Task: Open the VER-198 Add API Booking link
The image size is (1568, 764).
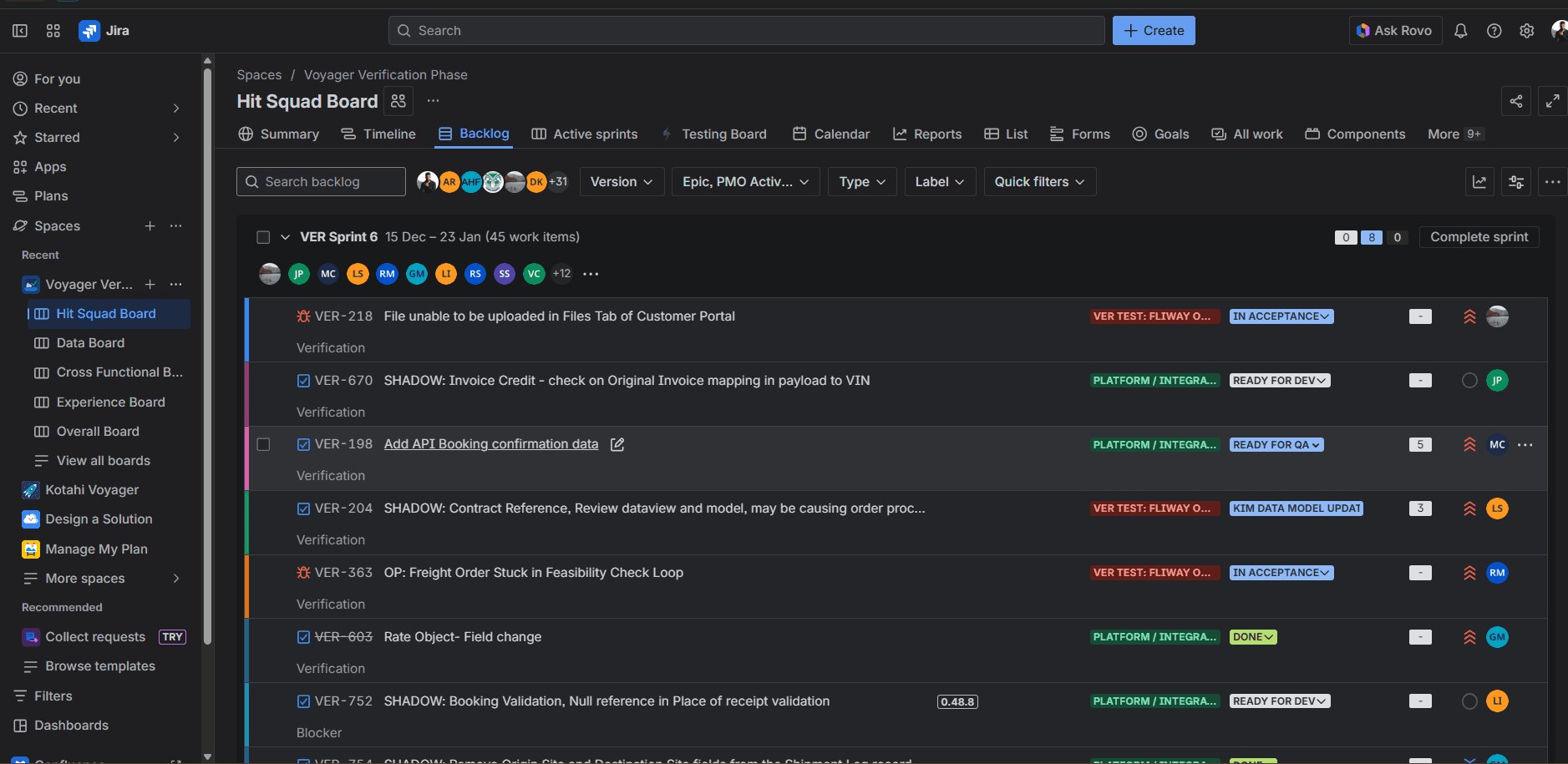Action: click(491, 444)
